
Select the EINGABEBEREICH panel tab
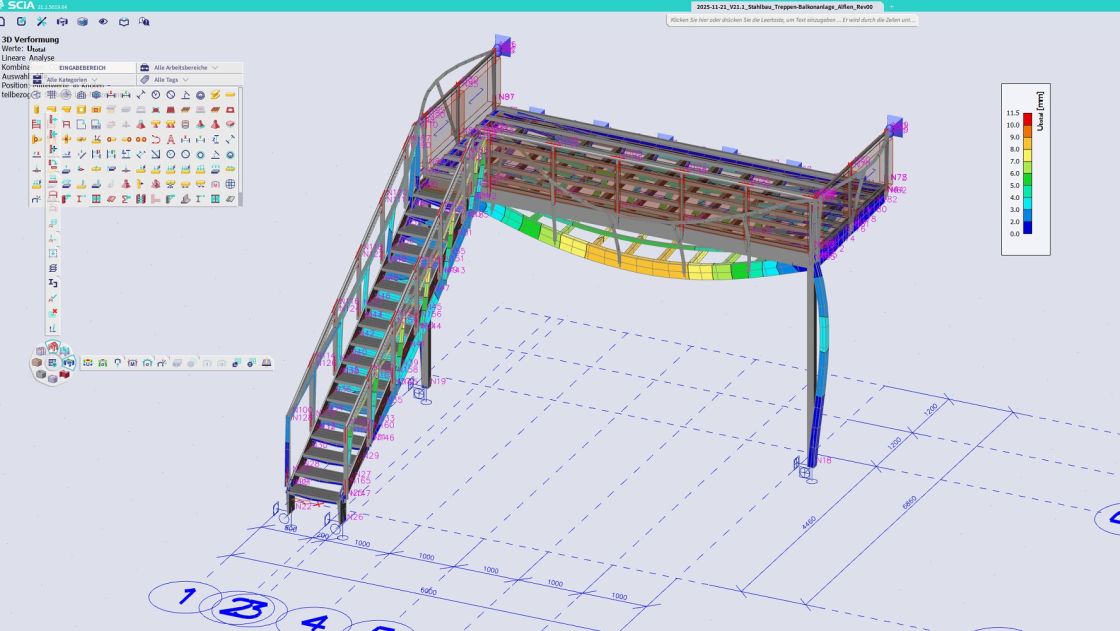tap(82, 67)
